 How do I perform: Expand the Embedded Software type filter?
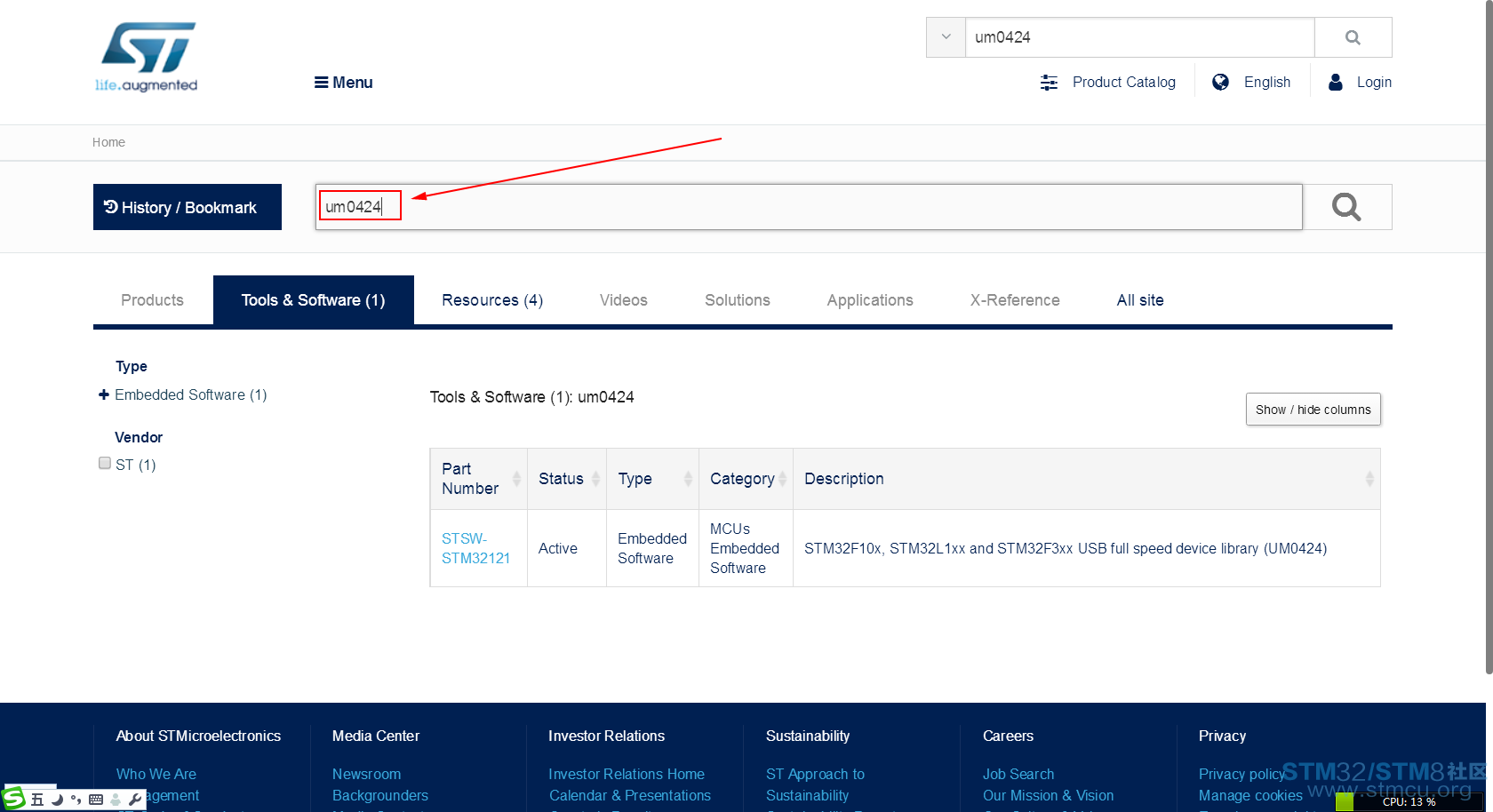click(x=104, y=394)
